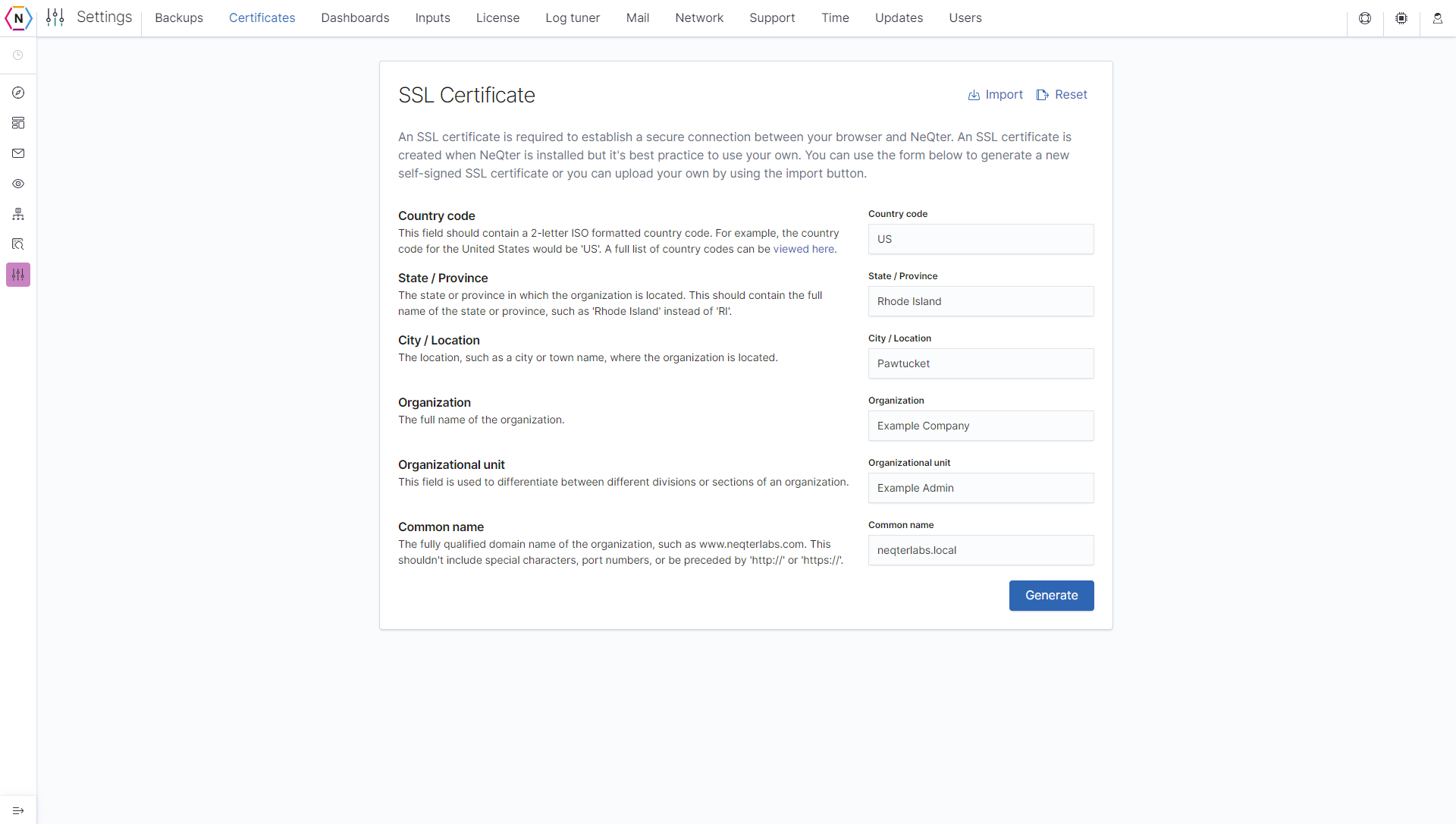1456x824 pixels.
Task: Click the bold 'City / Location' description heading
Action: point(438,340)
